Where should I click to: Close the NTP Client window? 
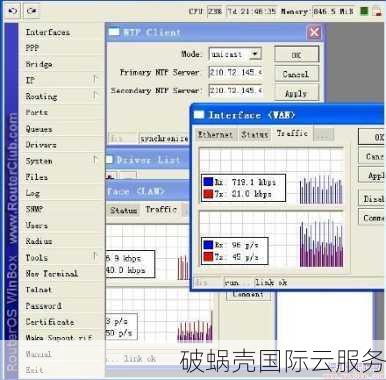point(314,32)
